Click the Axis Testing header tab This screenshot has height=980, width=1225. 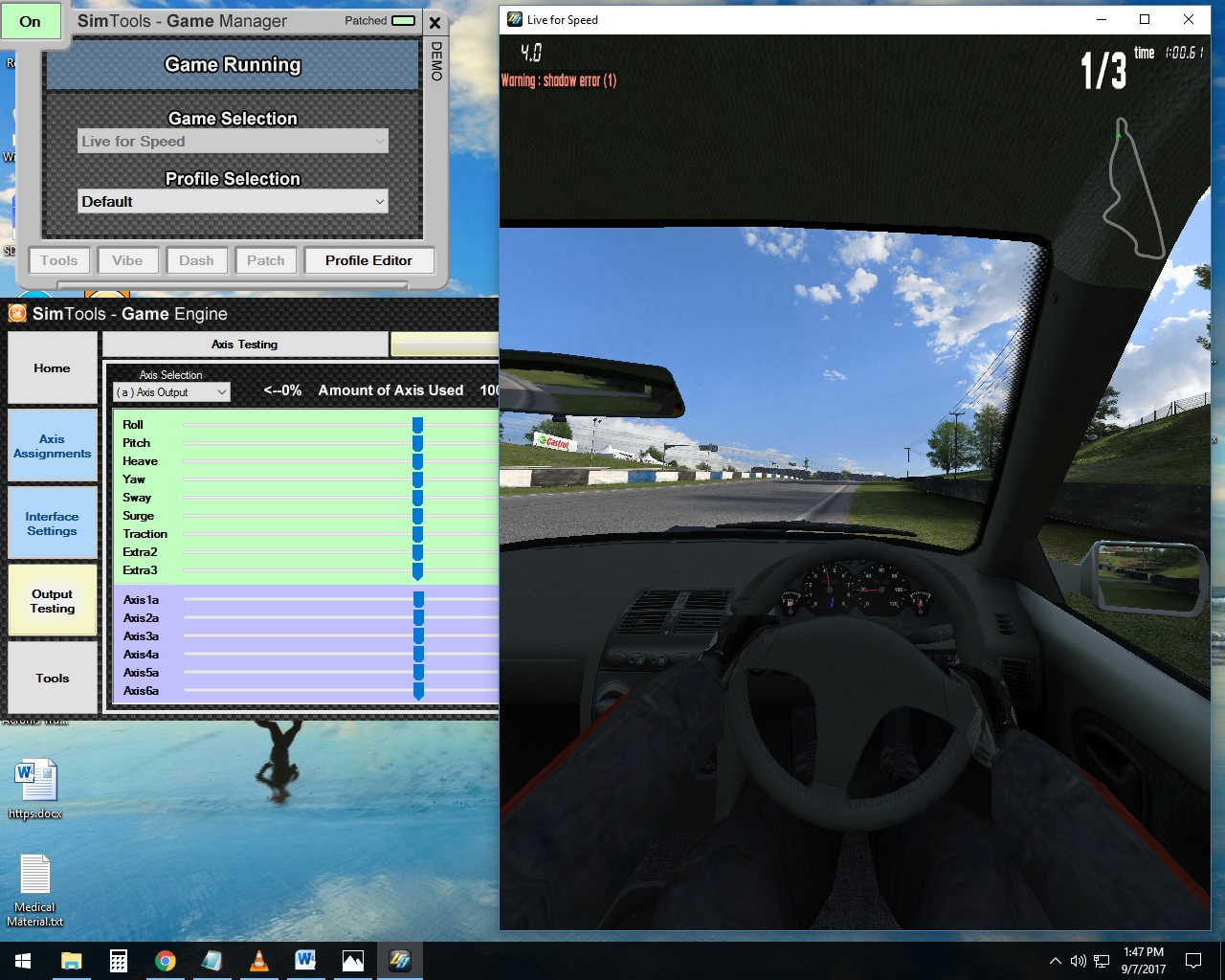(x=245, y=345)
